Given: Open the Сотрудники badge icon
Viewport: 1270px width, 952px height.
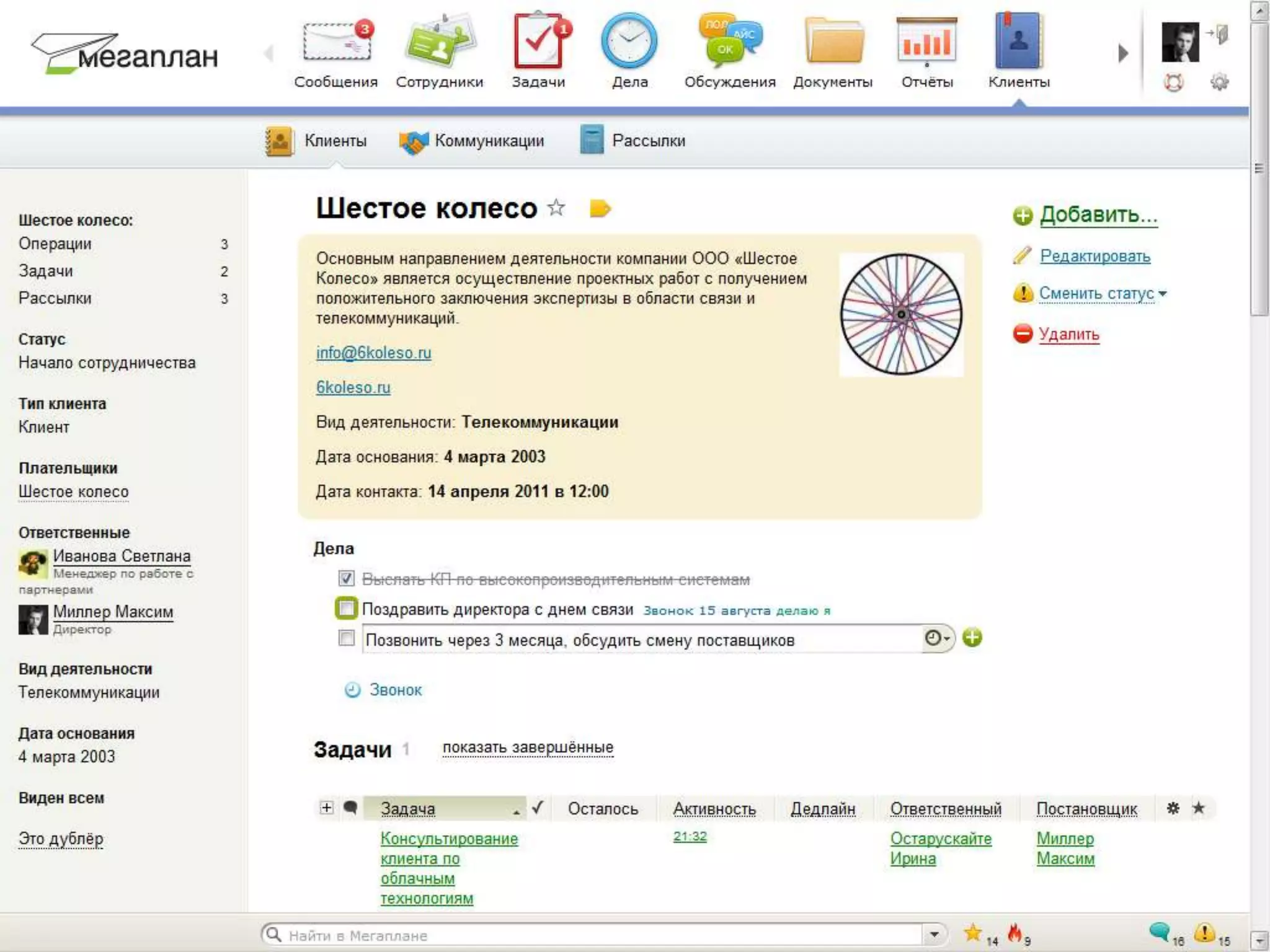Looking at the screenshot, I should coord(439,42).
